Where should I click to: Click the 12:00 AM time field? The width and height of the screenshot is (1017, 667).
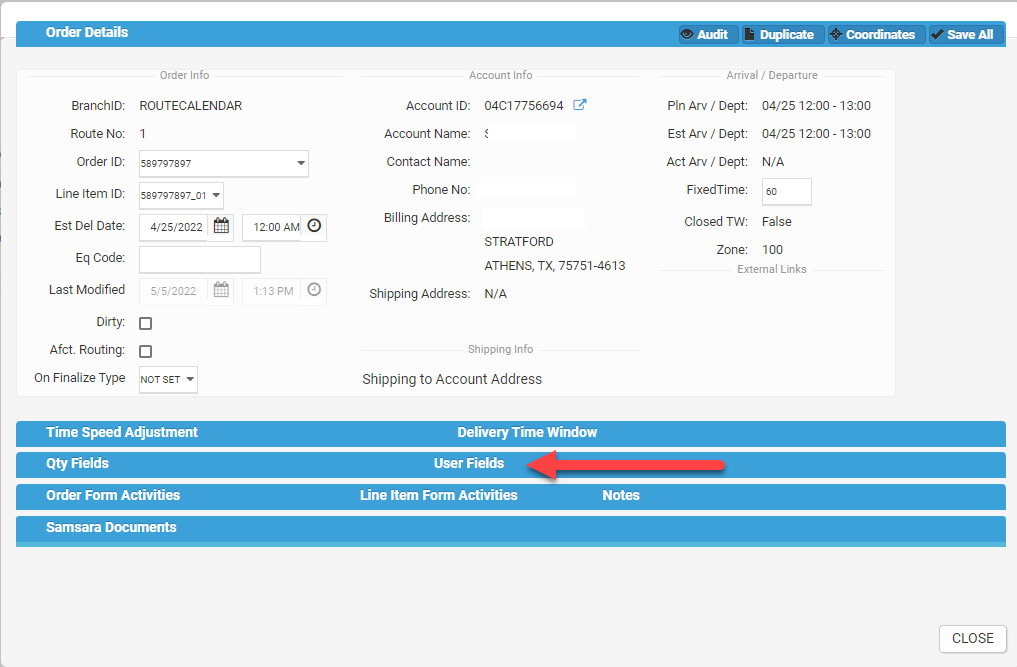272,227
